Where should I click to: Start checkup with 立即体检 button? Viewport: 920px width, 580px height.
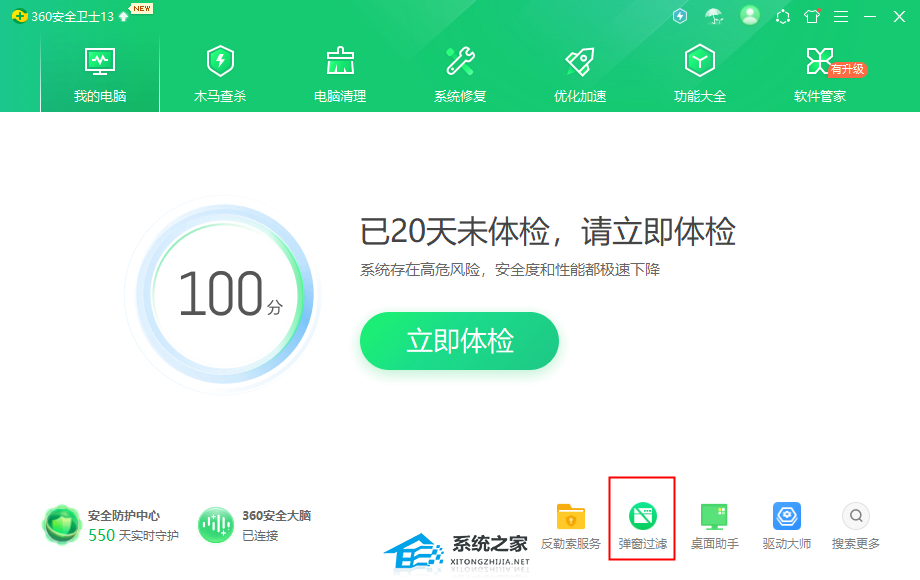pos(459,341)
